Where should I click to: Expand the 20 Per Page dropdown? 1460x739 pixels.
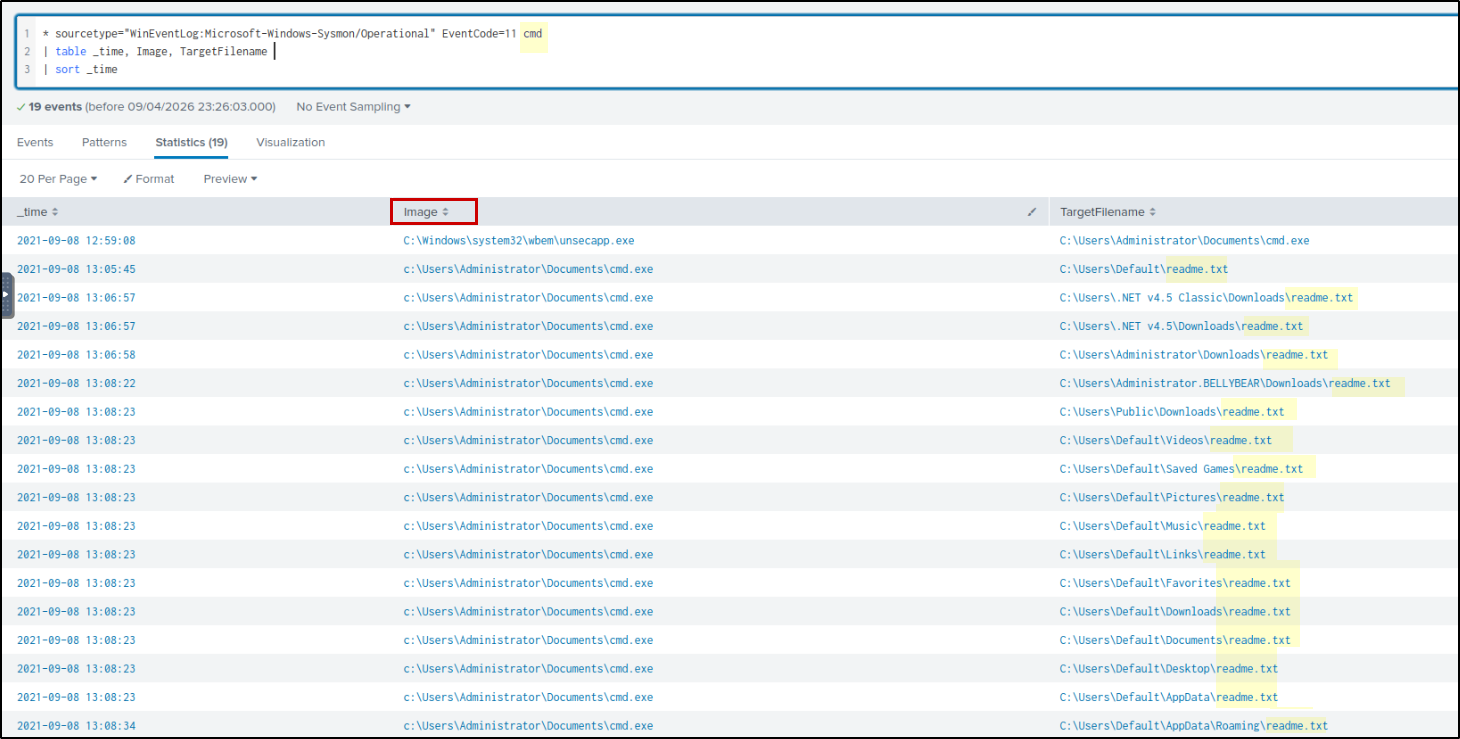coord(58,179)
